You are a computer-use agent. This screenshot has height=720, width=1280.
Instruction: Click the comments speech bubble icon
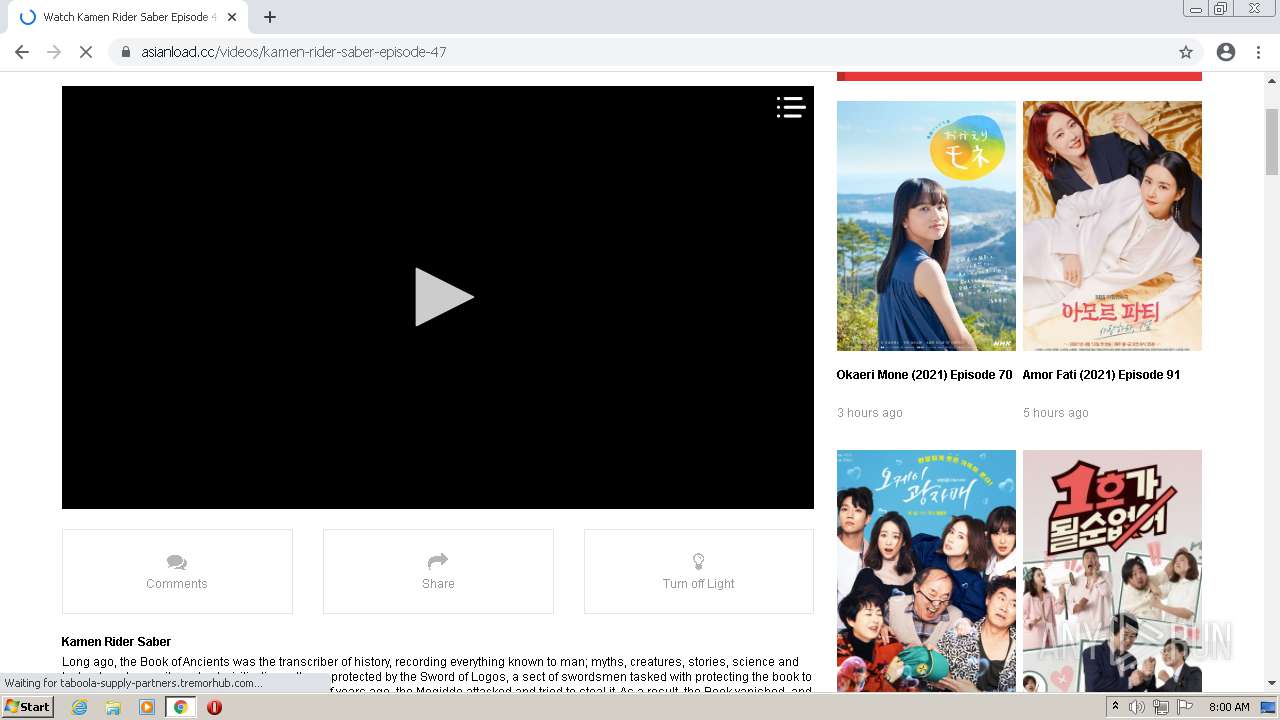pos(177,562)
